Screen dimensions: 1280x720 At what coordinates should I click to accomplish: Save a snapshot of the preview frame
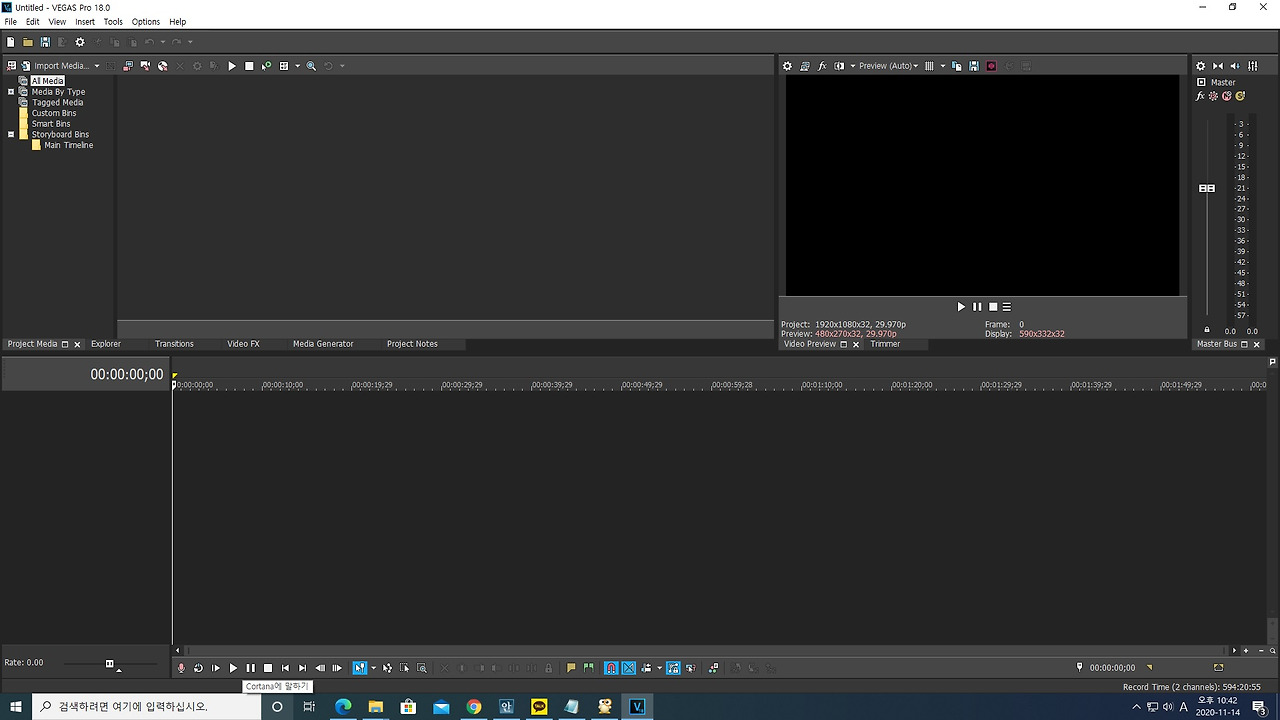972,66
